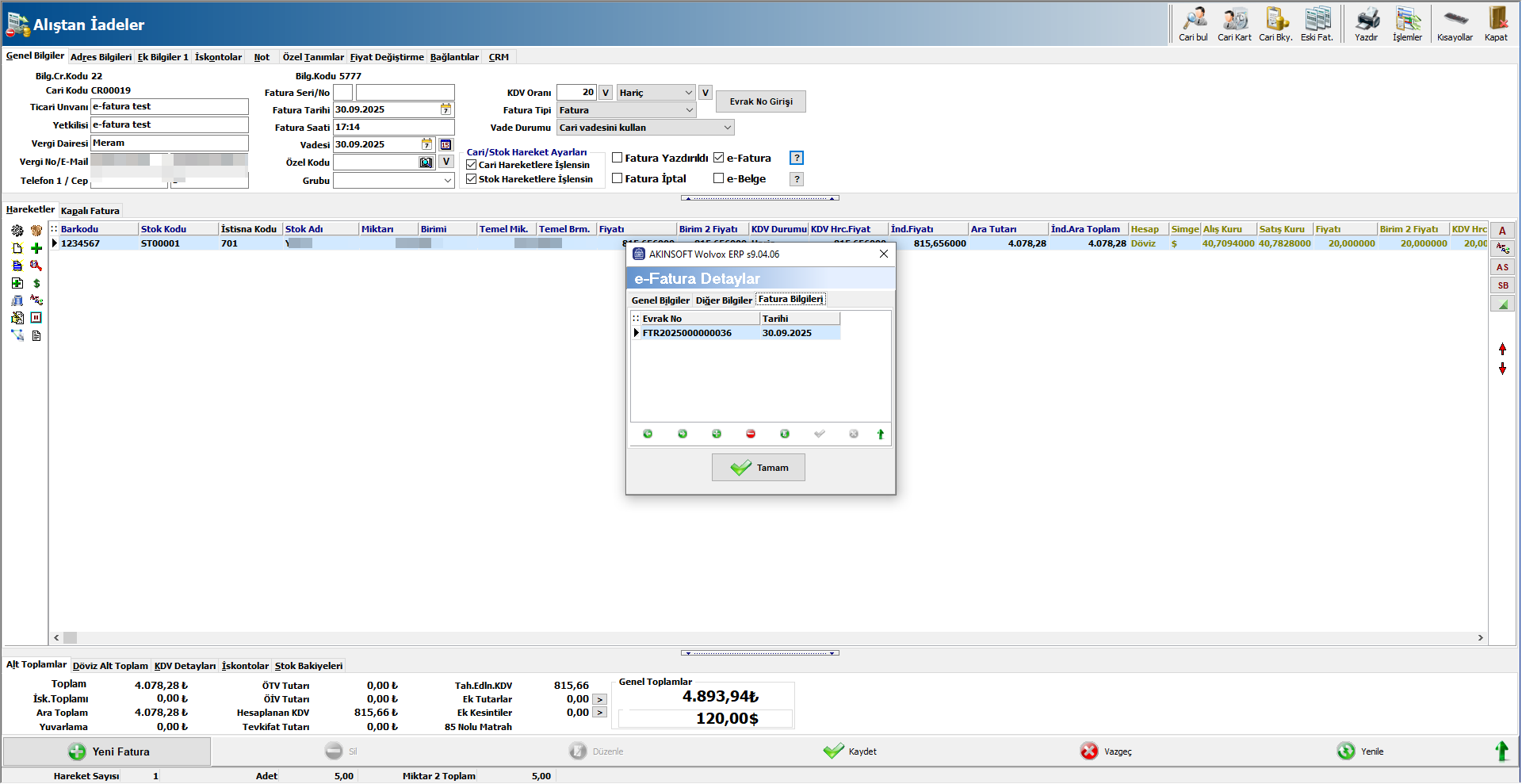
Task: Click the Ticari Unvanı input field
Action: 169,107
